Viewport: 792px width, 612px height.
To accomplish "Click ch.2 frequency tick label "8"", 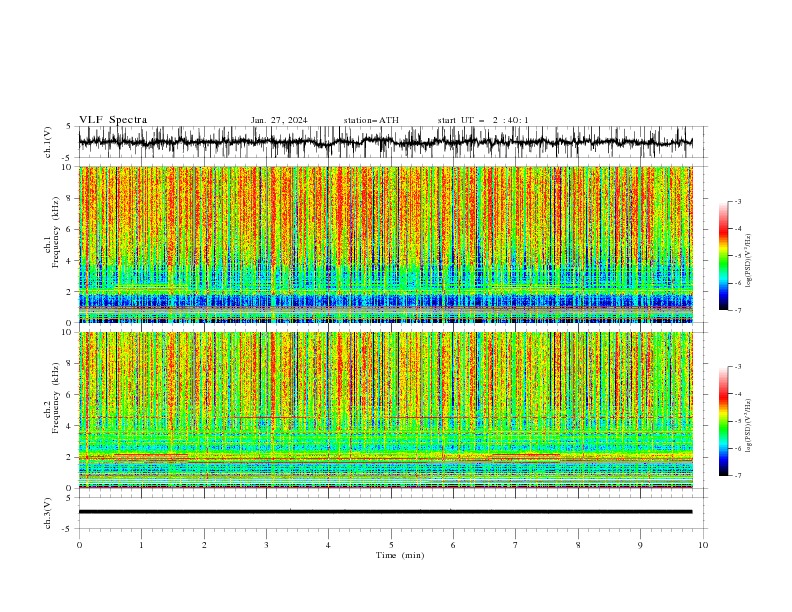I will [x=69, y=364].
